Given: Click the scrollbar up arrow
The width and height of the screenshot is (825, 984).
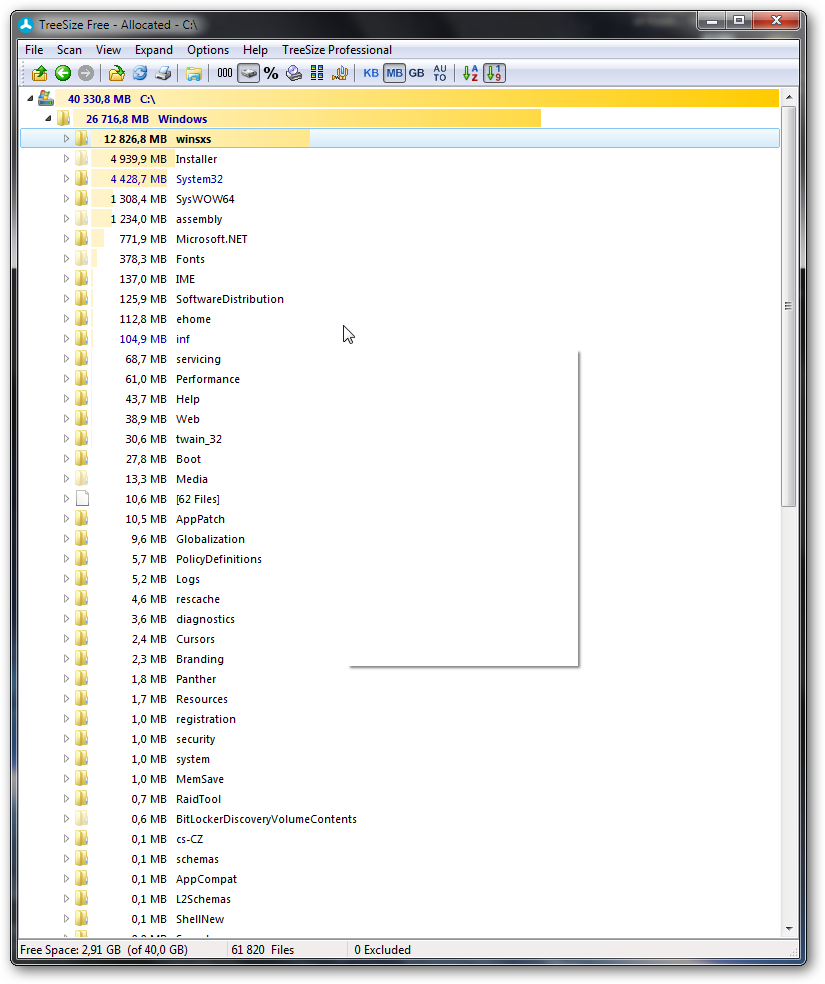Looking at the screenshot, I should click(789, 97).
